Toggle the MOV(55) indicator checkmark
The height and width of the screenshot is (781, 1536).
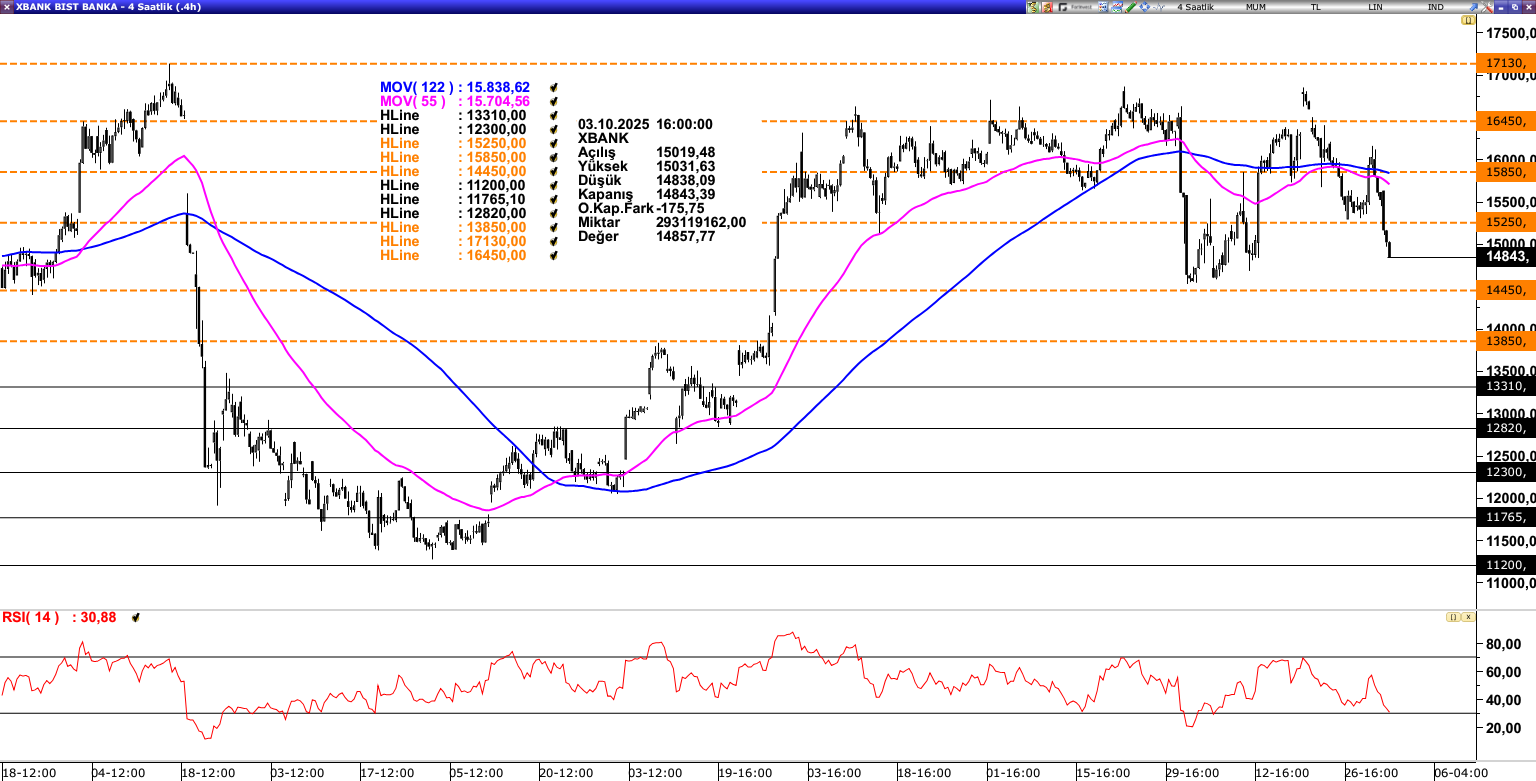[x=553, y=102]
